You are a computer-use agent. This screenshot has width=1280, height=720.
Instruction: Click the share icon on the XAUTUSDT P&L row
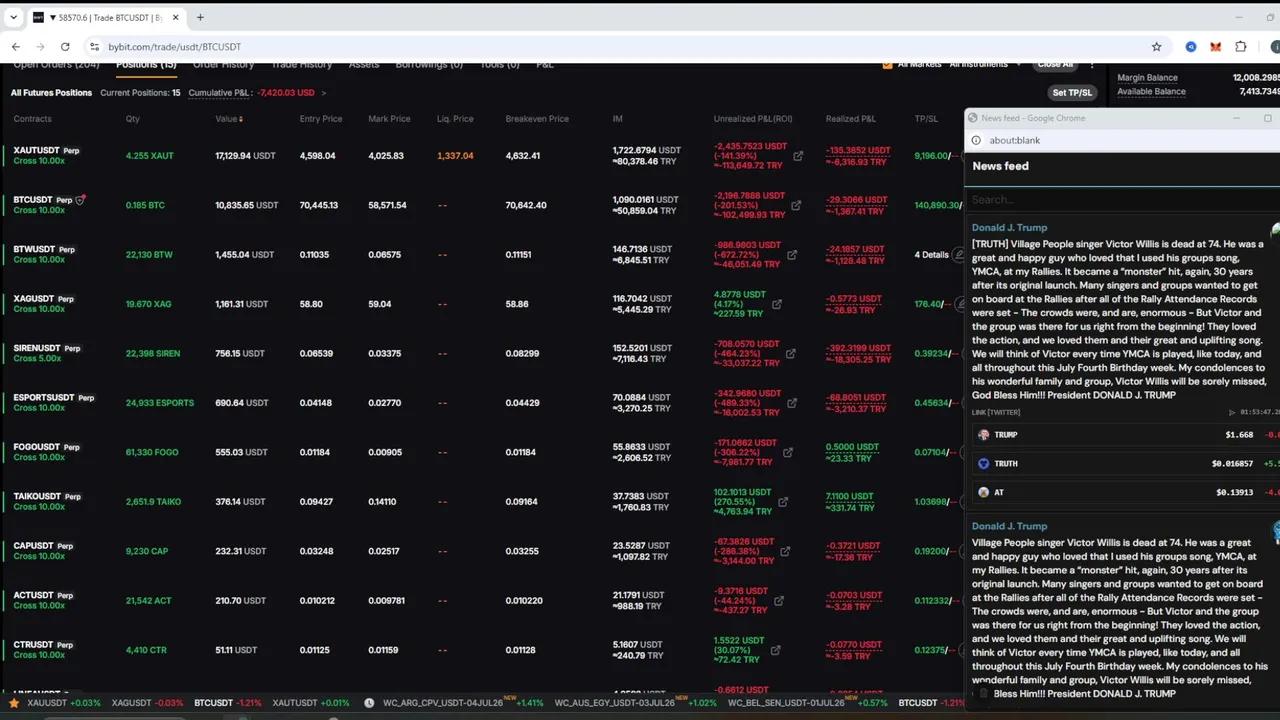[x=798, y=156]
